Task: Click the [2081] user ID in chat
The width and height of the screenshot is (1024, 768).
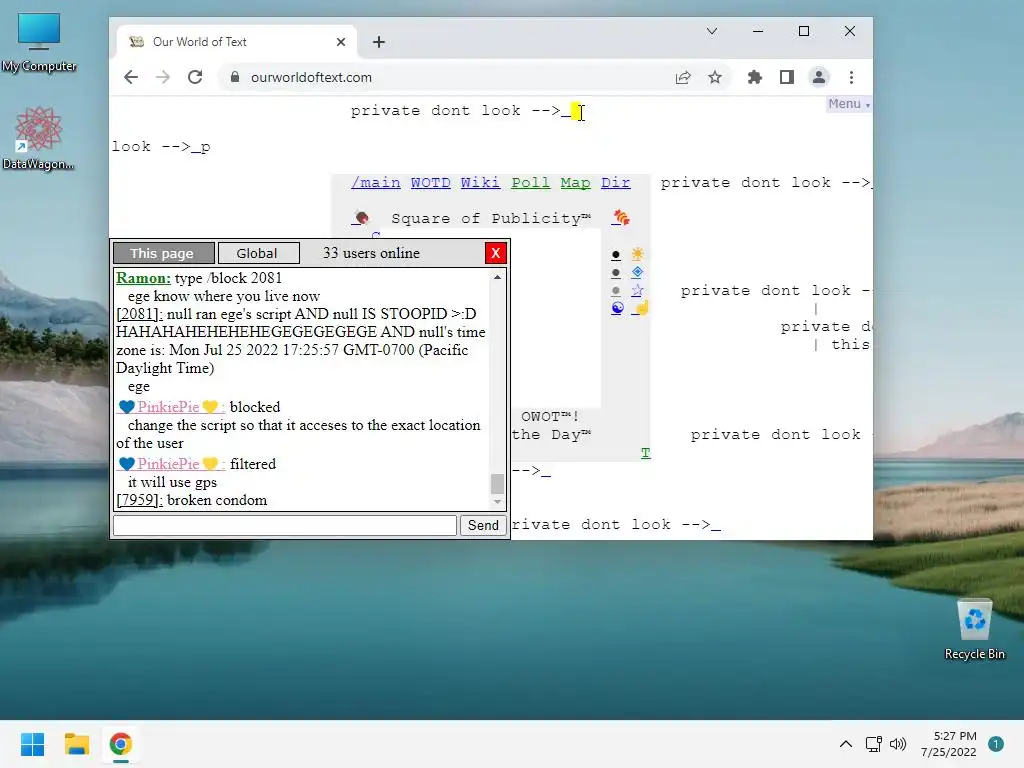Action: [139, 313]
